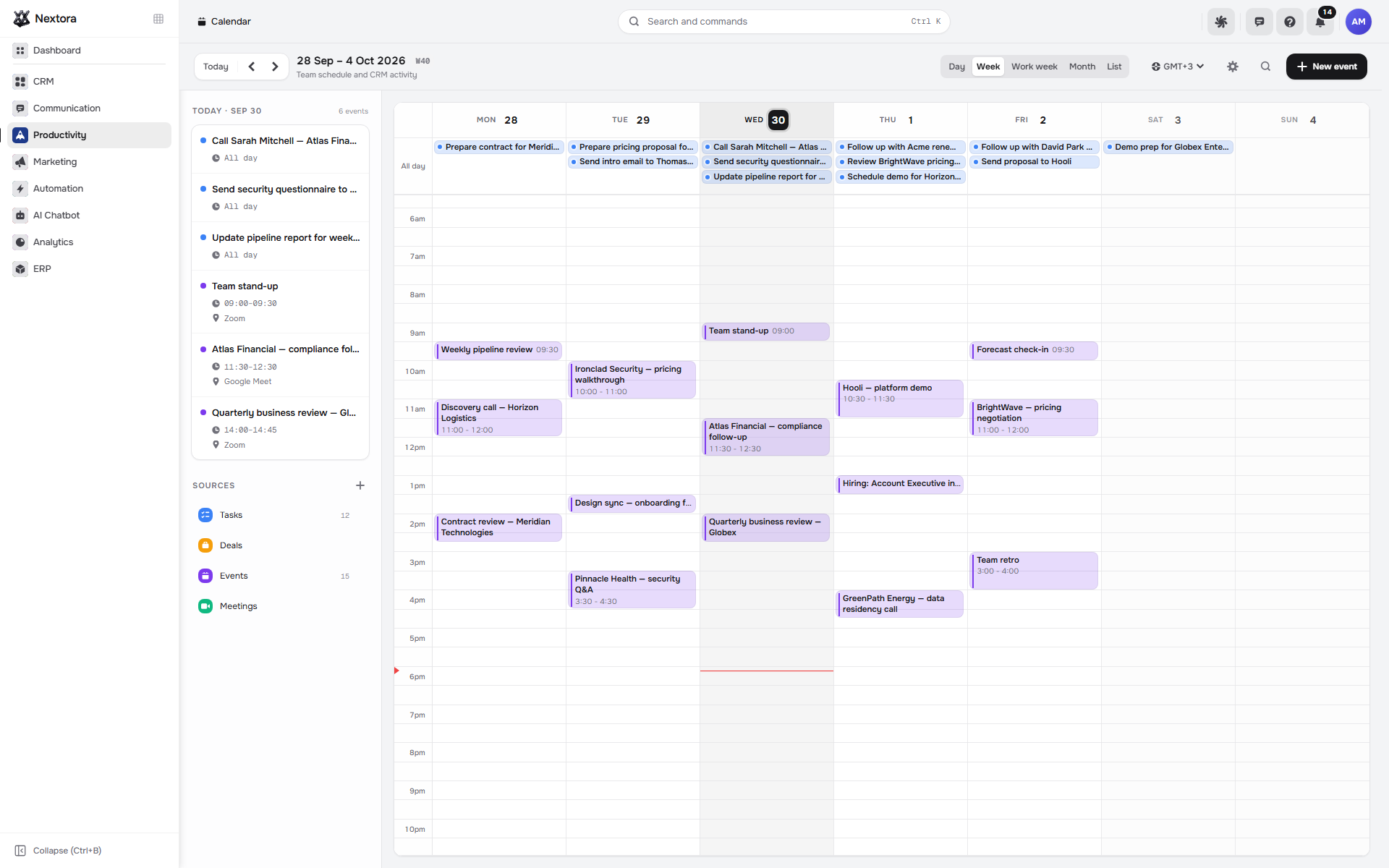Switch to Month view tab
Screen dimensions: 1389x868
[1082, 67]
